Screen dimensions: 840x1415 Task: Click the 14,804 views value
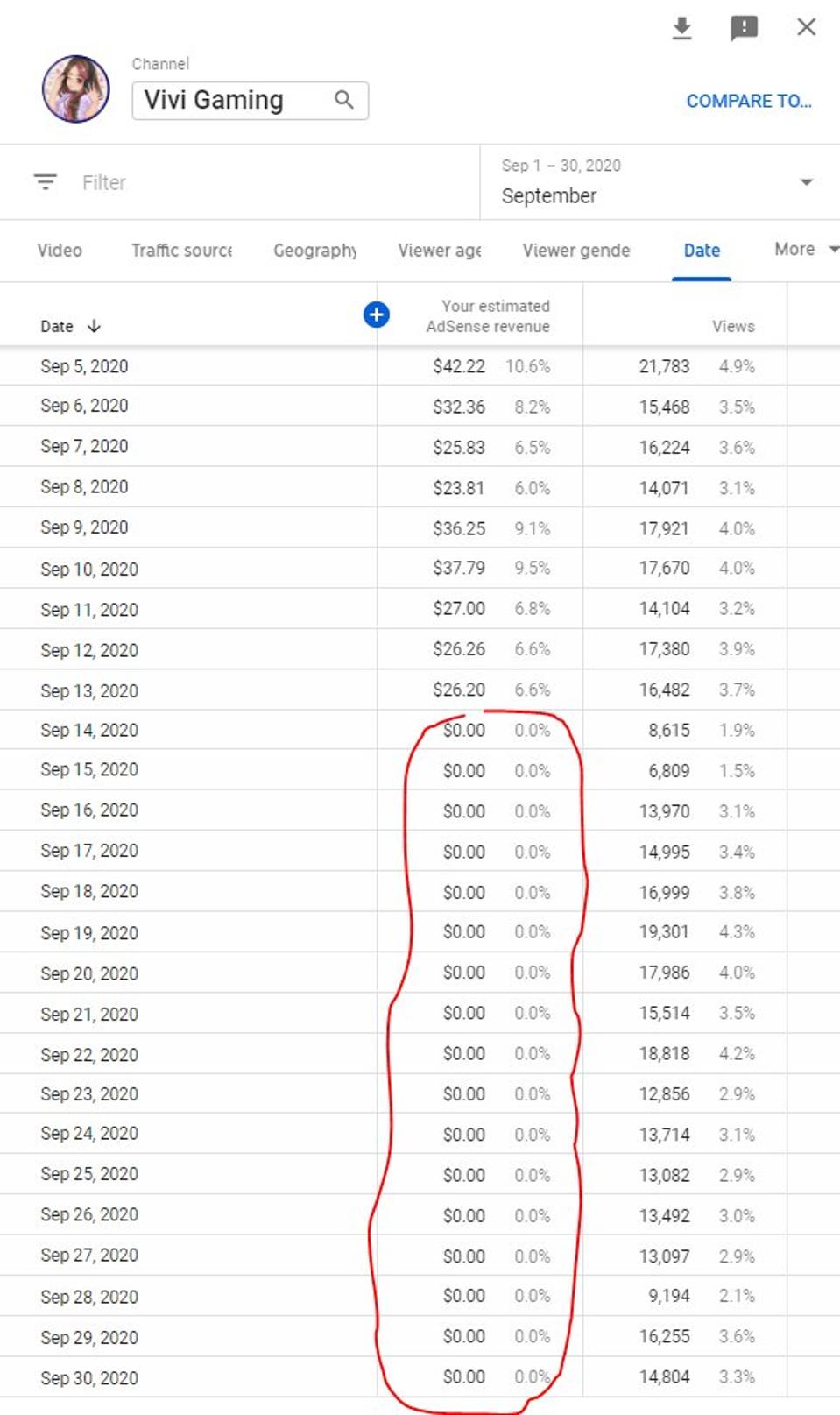(x=664, y=1377)
